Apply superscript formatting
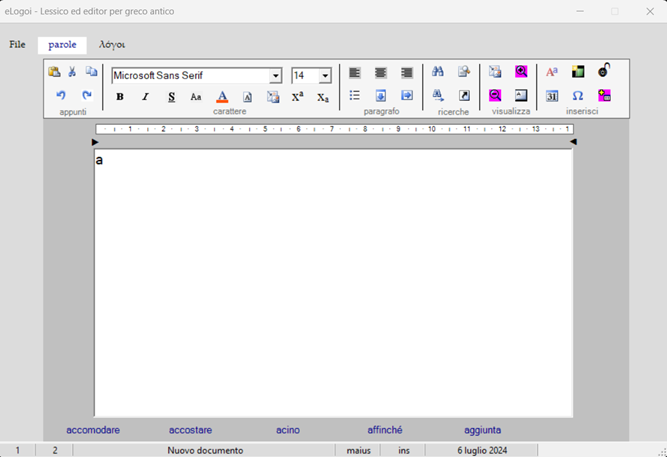667x457 pixels. (297, 97)
